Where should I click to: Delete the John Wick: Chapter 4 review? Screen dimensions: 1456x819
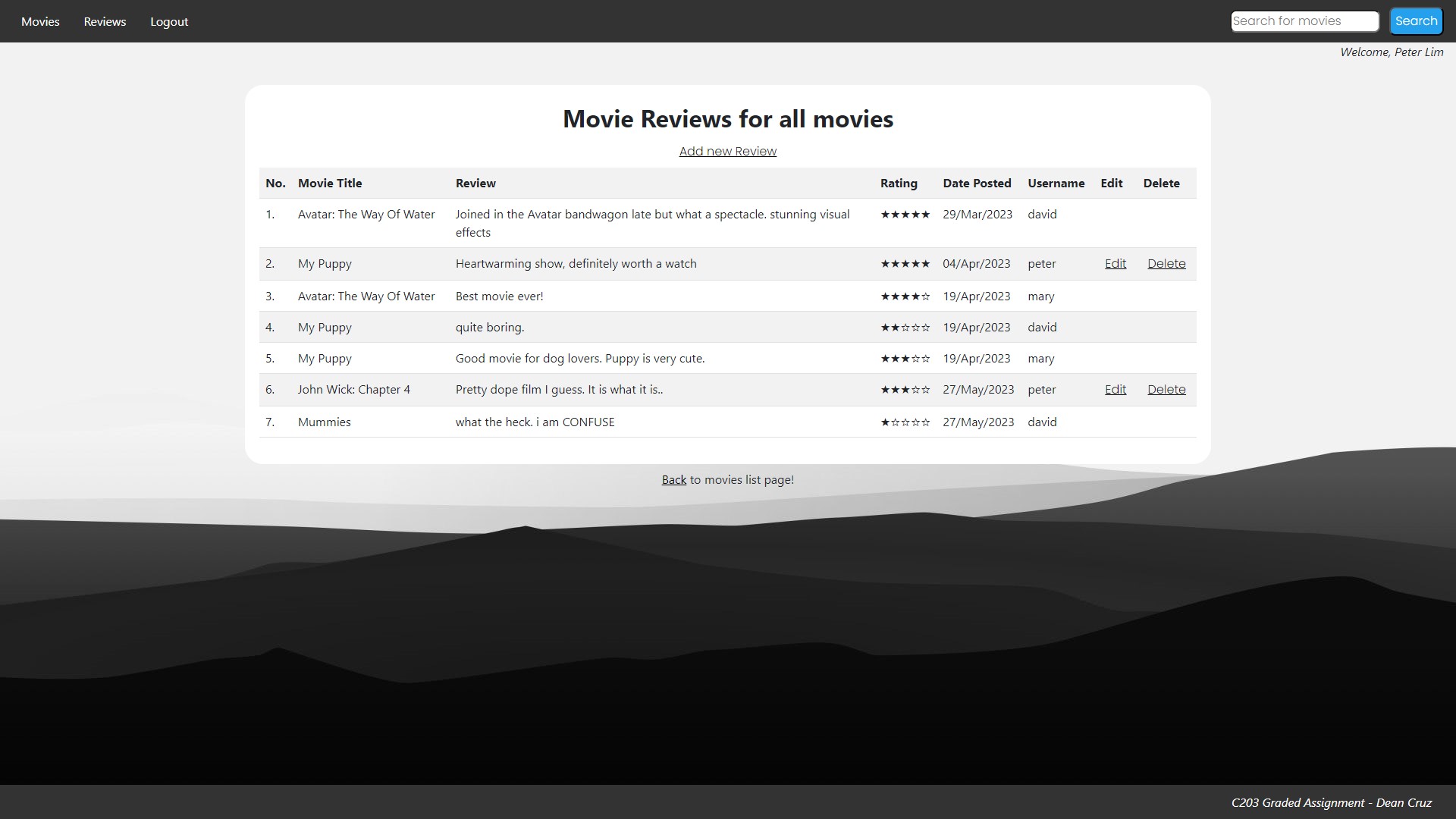click(1166, 390)
